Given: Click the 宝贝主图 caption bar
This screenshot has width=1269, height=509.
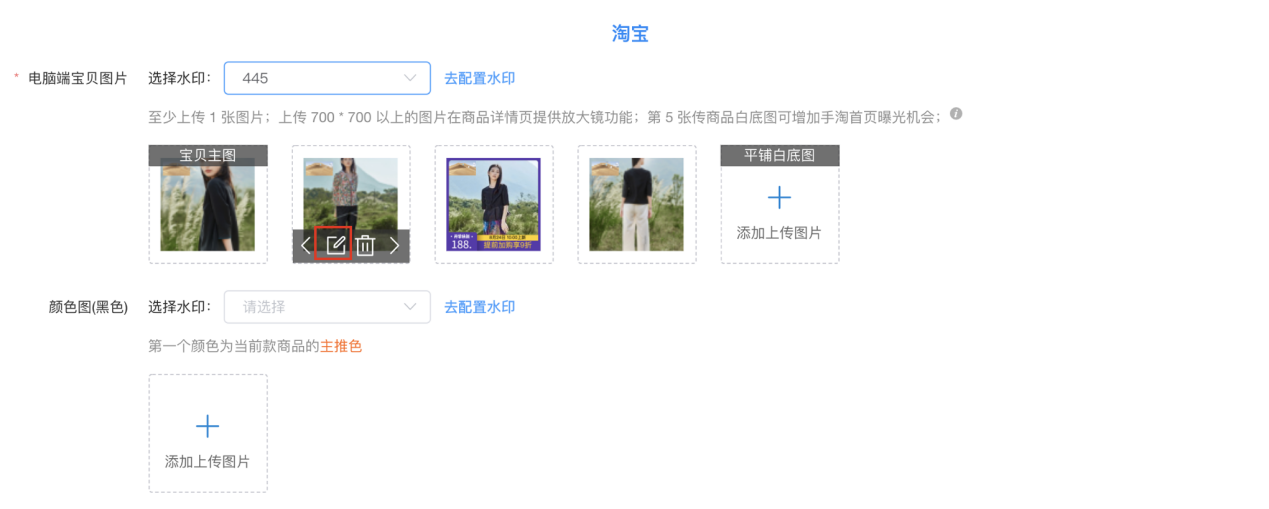Looking at the screenshot, I should click(x=208, y=155).
